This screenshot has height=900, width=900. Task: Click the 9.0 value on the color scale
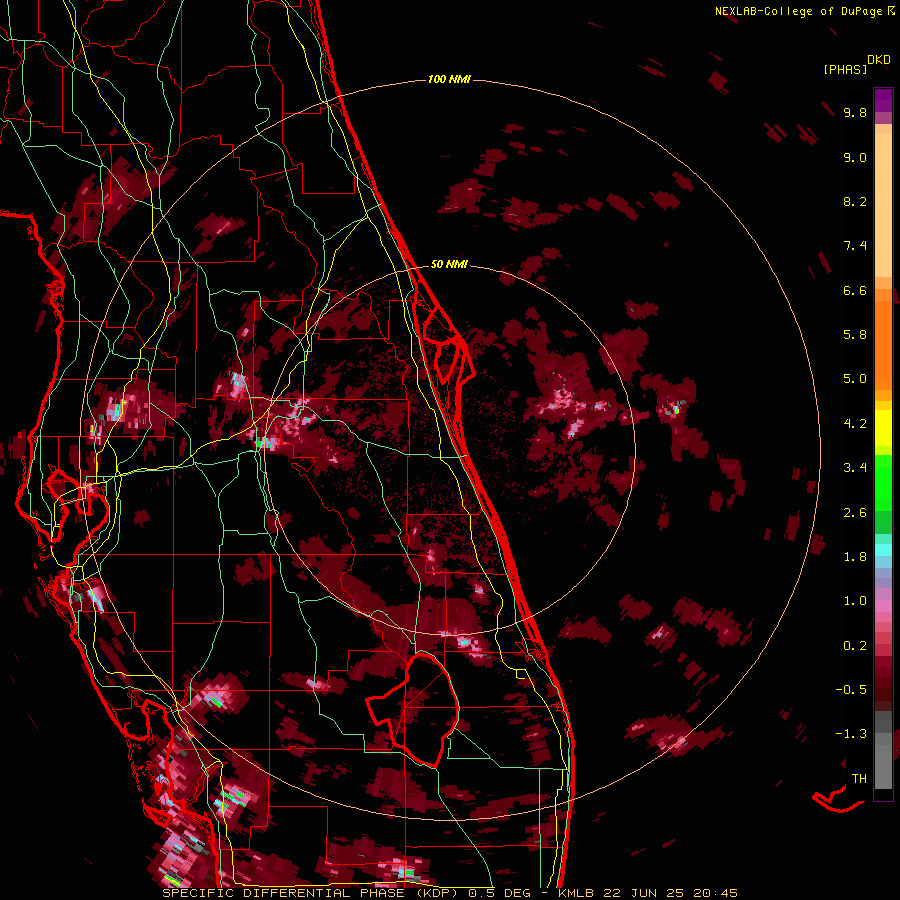click(x=855, y=157)
